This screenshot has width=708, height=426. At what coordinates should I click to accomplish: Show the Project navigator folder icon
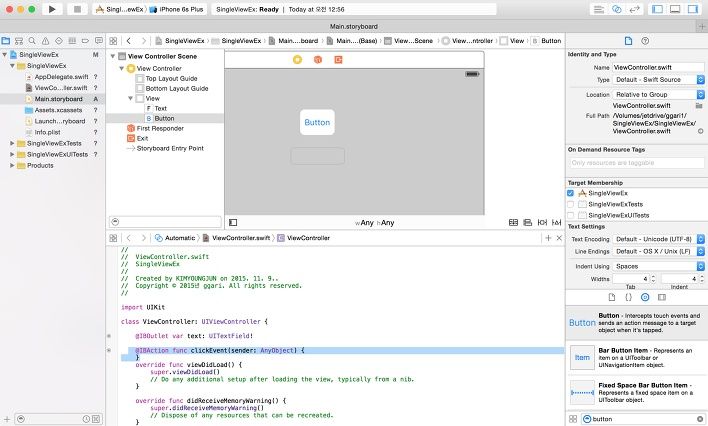coord(5,41)
